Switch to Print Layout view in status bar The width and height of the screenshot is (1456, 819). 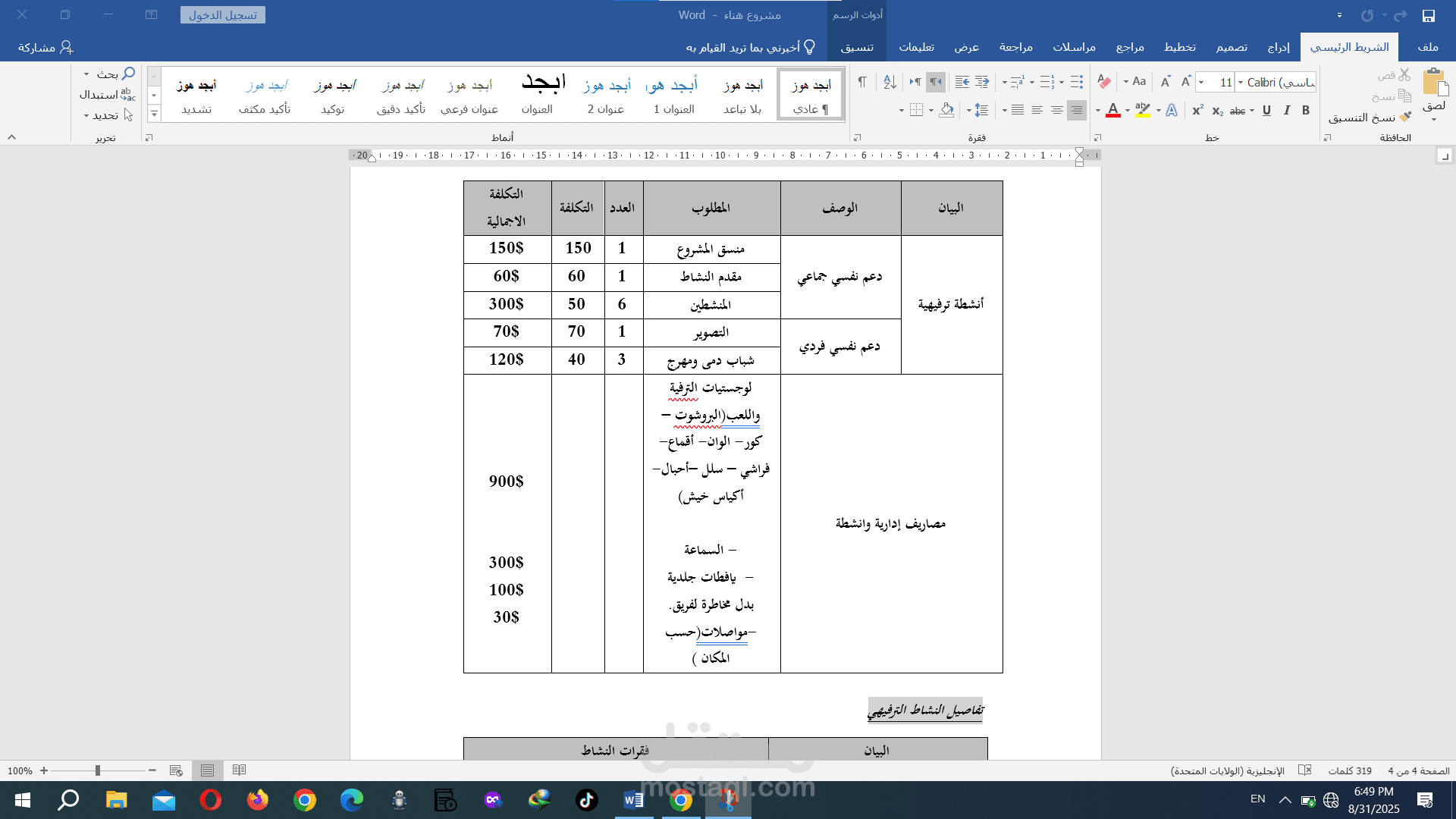click(x=207, y=770)
